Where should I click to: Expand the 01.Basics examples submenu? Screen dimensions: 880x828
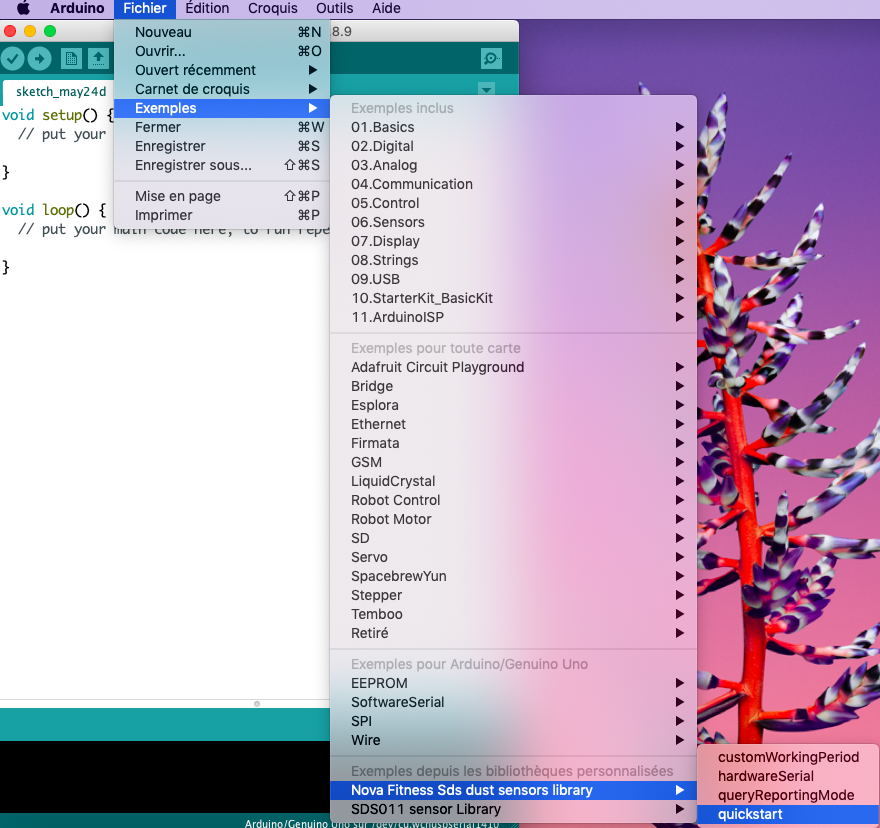tap(514, 127)
